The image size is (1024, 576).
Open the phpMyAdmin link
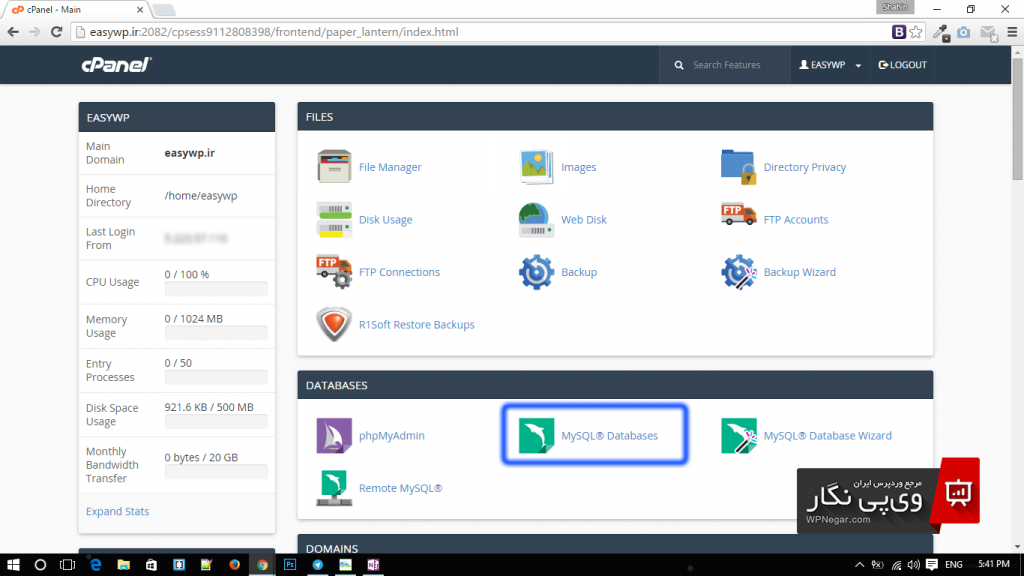tap(391, 436)
